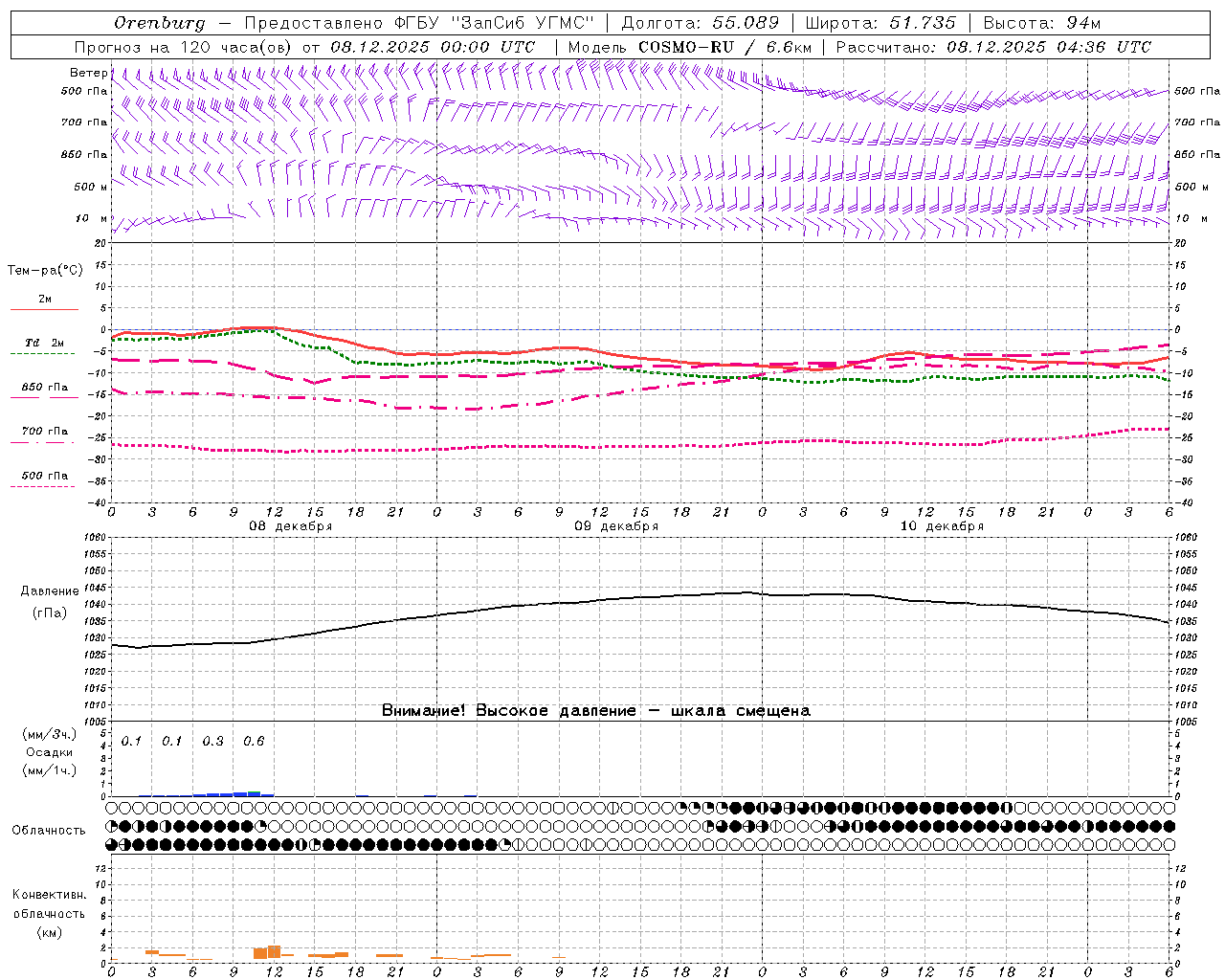1225x980 pixels.
Task: Click the 10 м wind level label on left
Action: [x=92, y=218]
